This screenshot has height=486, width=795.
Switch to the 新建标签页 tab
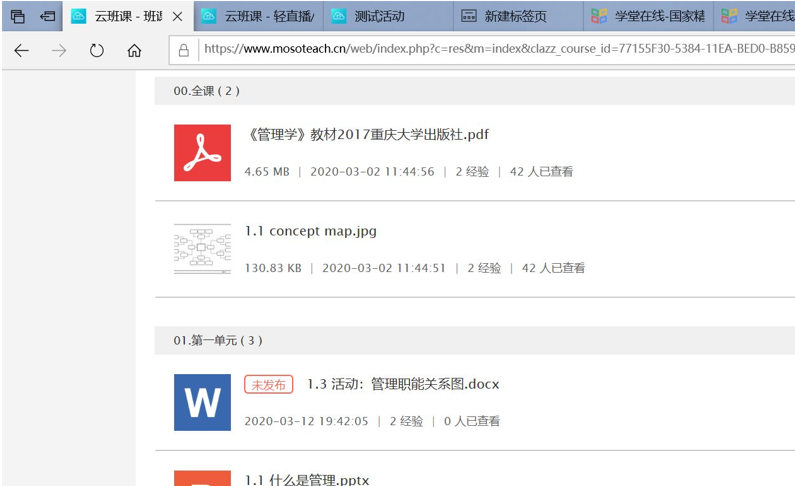click(518, 16)
